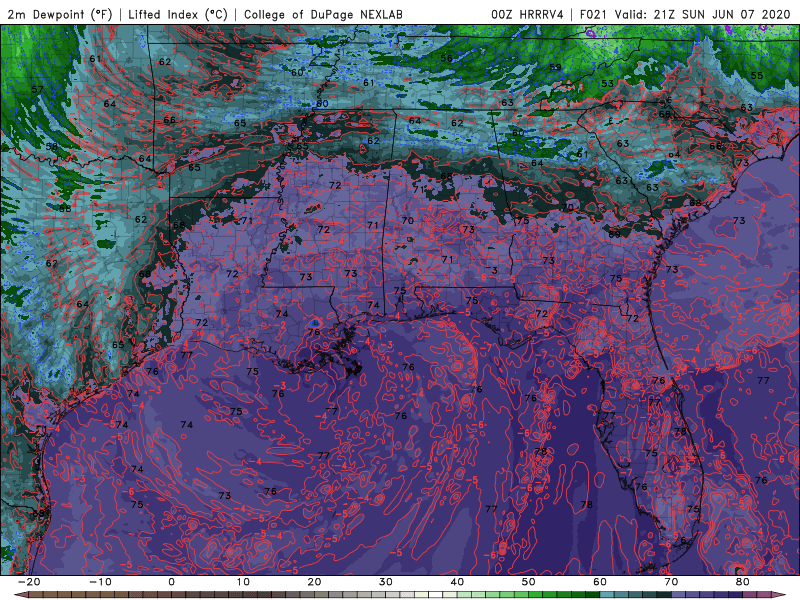
Task: Click the "60" color scale label
Action: (x=600, y=582)
